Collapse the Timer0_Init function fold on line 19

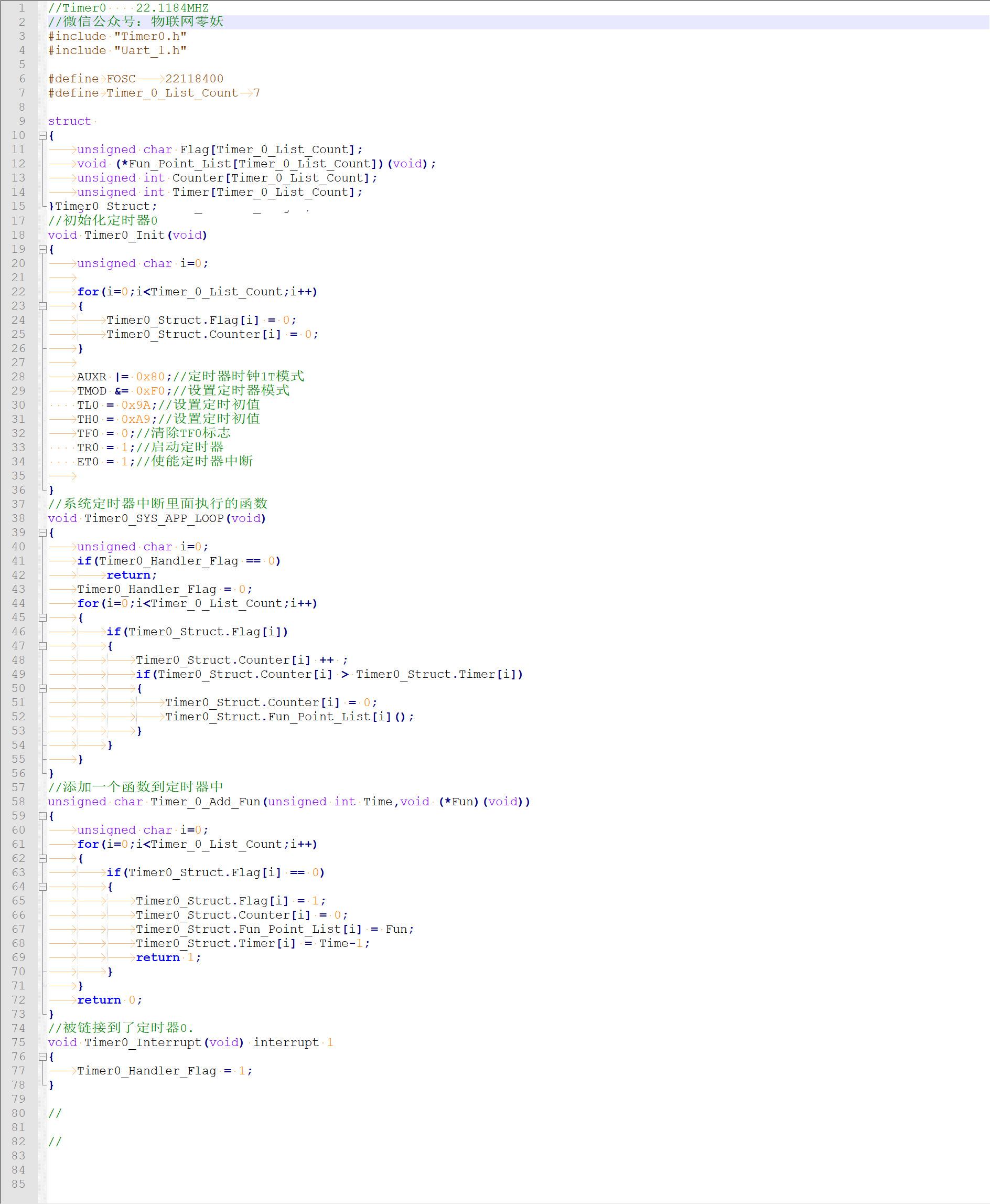pos(42,249)
